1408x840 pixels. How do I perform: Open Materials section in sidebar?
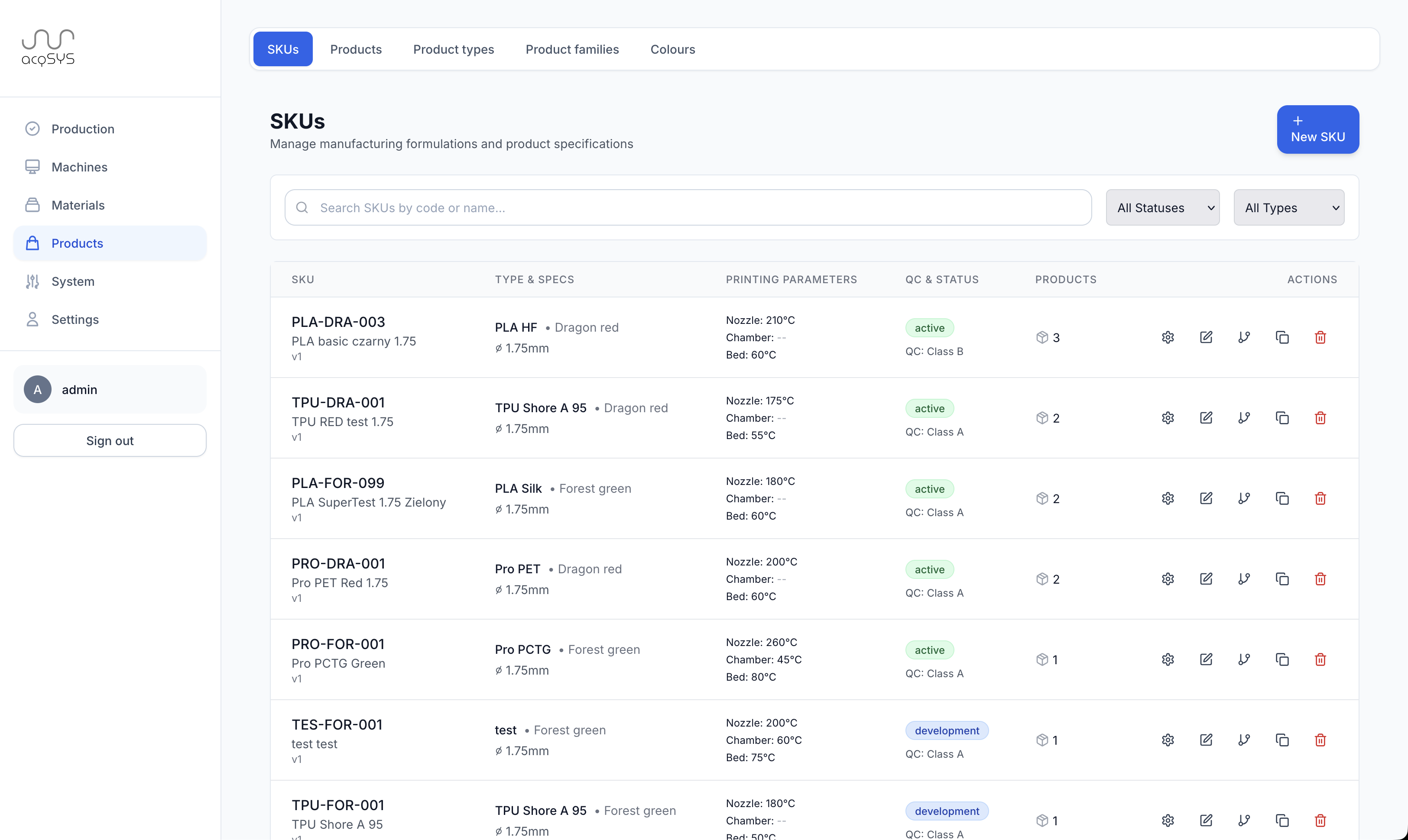pos(78,205)
